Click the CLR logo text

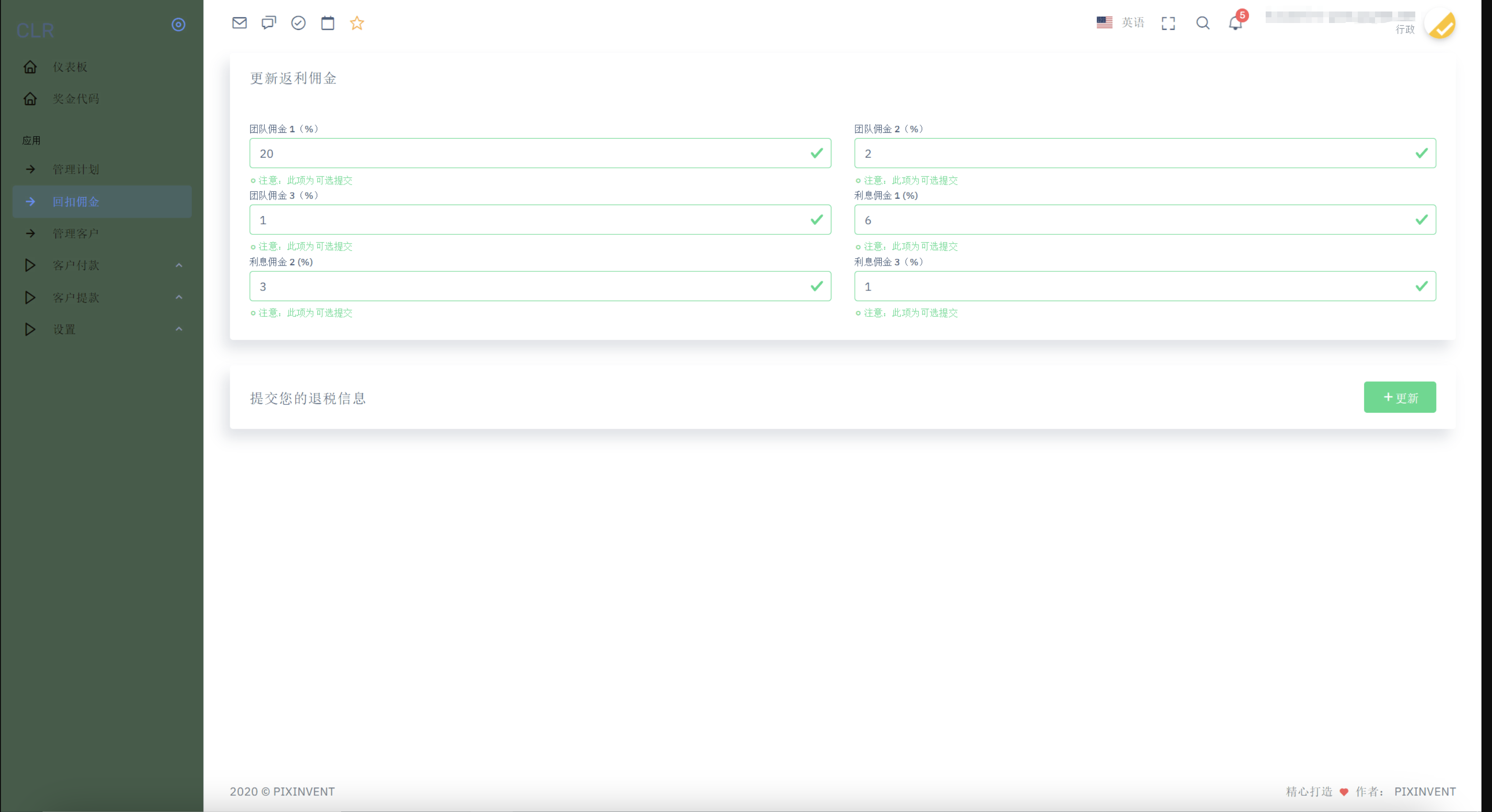pos(35,30)
